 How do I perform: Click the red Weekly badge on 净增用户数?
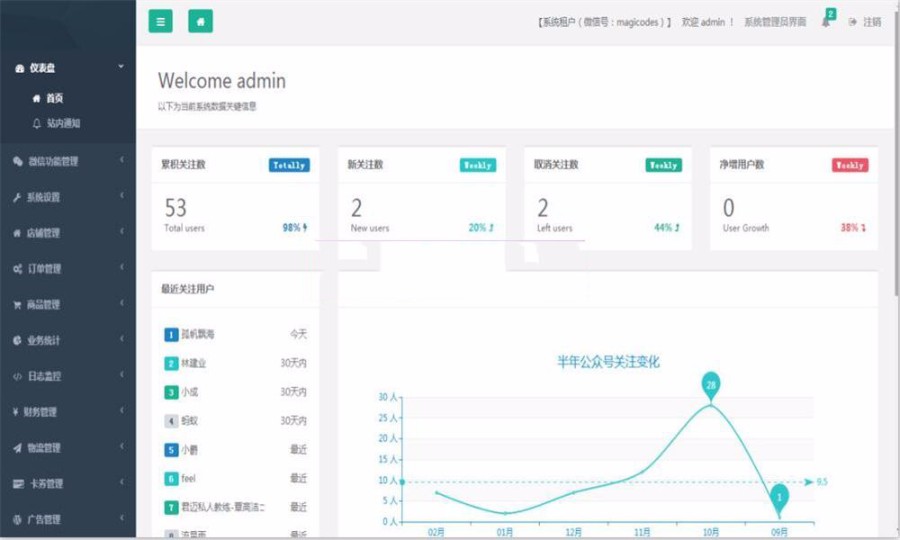pyautogui.click(x=850, y=165)
